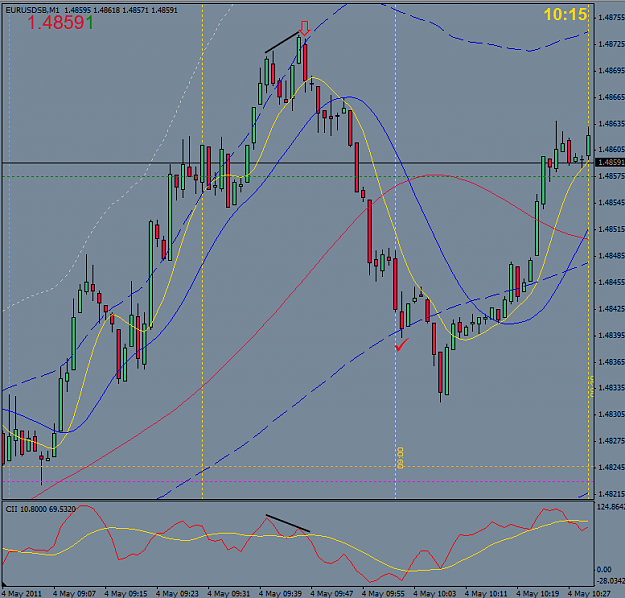This screenshot has height=598, width=625.
Task: Click the 1.48725 price scale label
Action: point(611,44)
